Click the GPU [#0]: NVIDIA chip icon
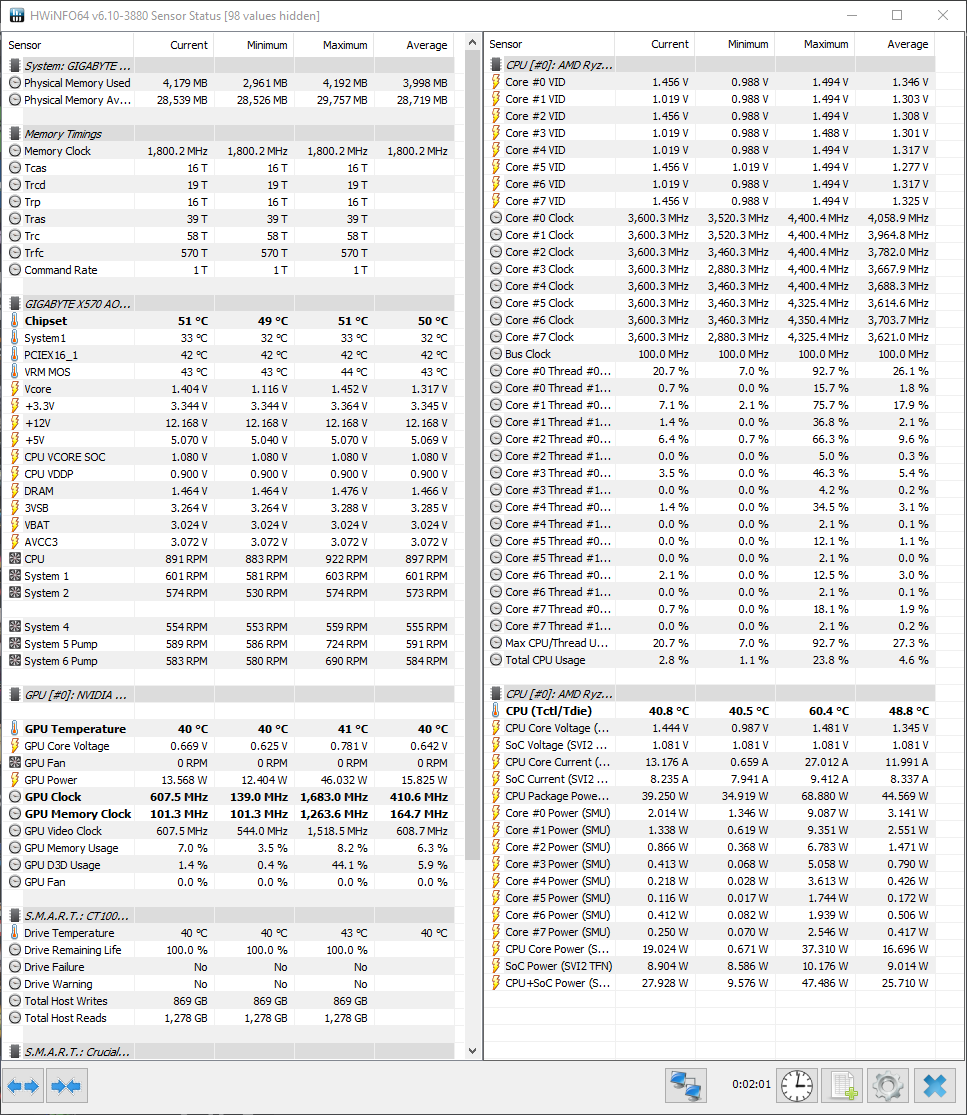Viewport: 967px width, 1115px height. [x=15, y=695]
